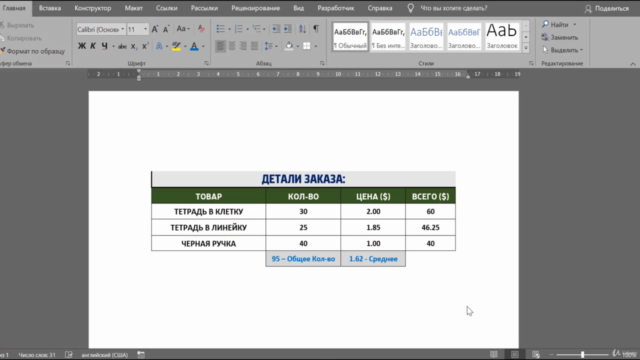Switch to print layout view
The image size is (640, 360).
515,354
